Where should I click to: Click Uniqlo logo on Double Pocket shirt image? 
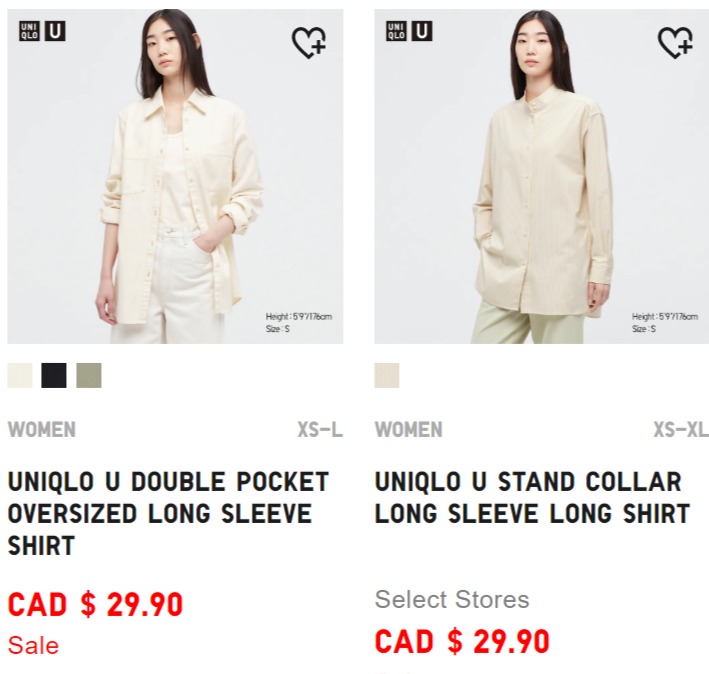[29, 31]
